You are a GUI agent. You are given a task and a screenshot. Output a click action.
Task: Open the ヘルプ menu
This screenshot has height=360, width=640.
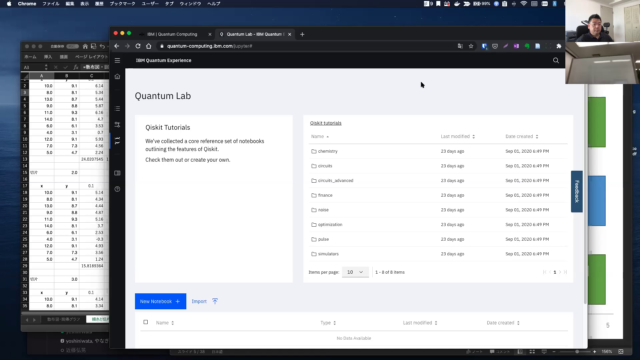(213, 4)
